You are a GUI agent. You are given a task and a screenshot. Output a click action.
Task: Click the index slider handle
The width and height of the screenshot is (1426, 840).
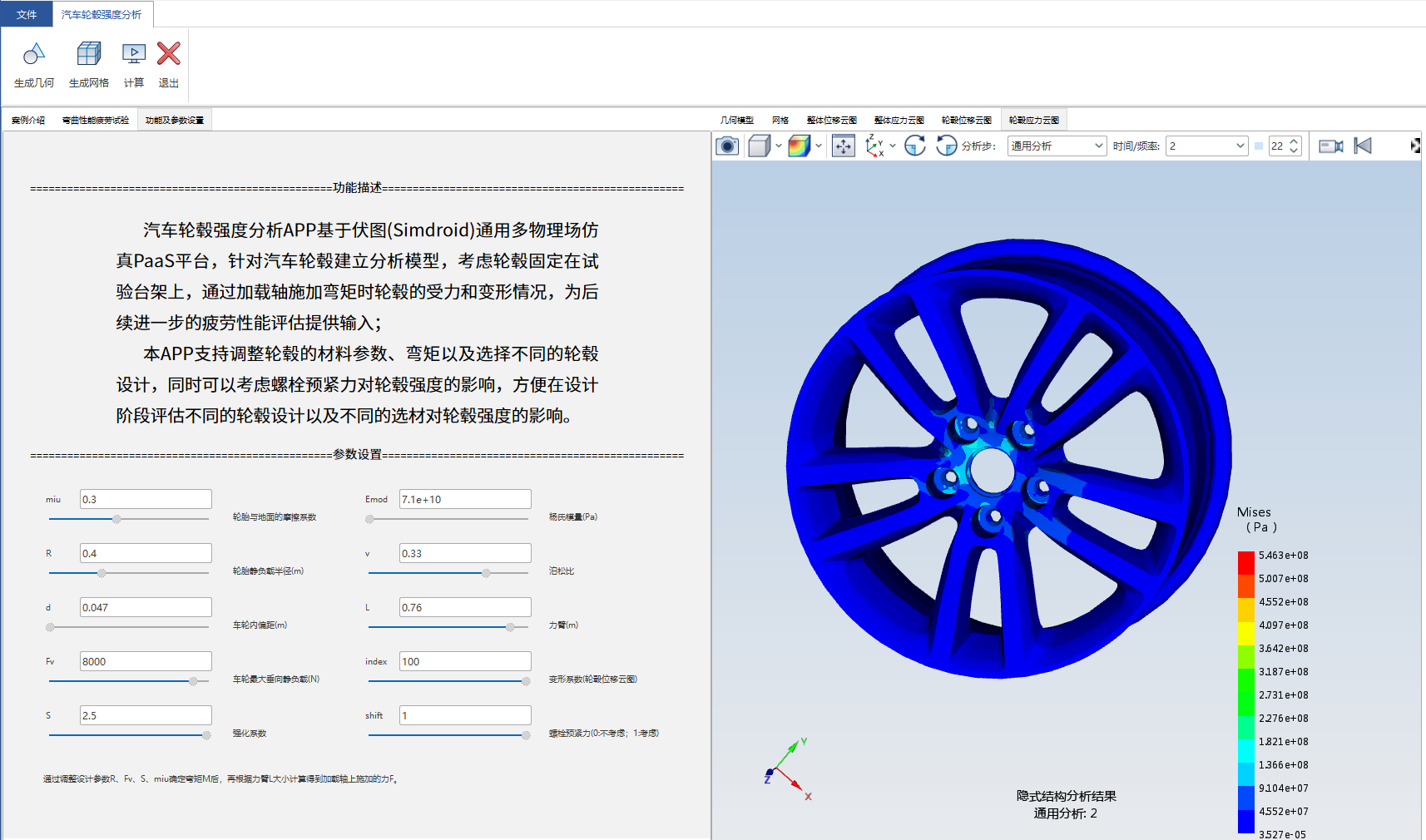click(x=526, y=681)
